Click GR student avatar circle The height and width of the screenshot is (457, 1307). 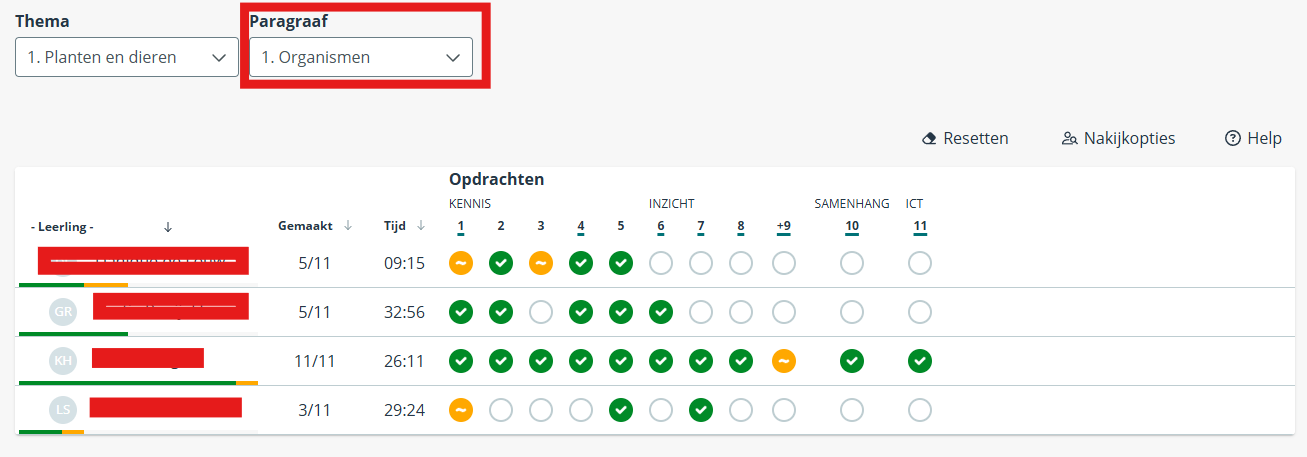tap(64, 312)
